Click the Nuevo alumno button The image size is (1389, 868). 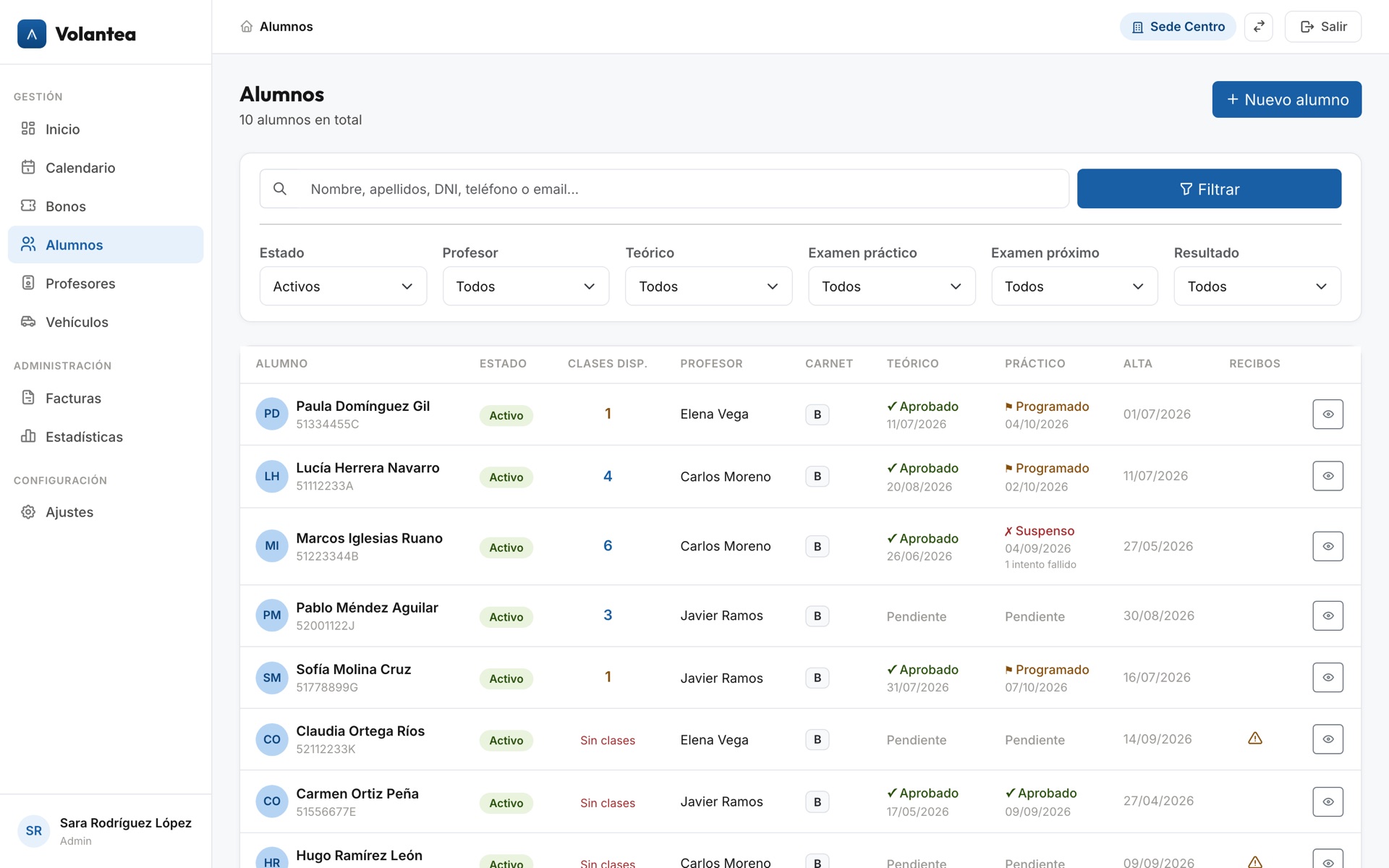(x=1287, y=99)
